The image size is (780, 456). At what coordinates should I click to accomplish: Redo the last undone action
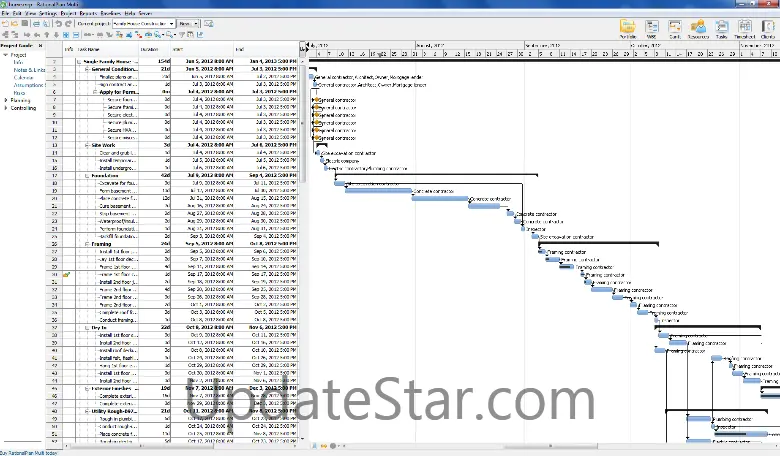[68, 23]
